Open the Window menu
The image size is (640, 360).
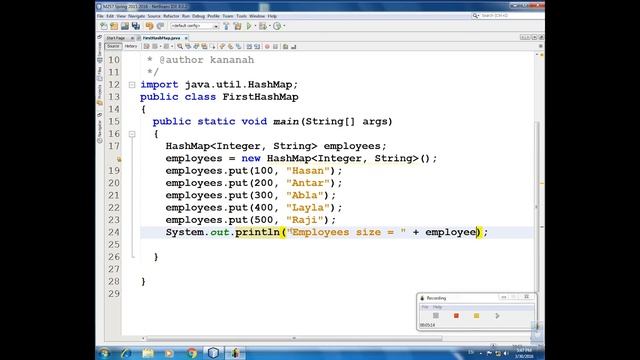(x=257, y=16)
